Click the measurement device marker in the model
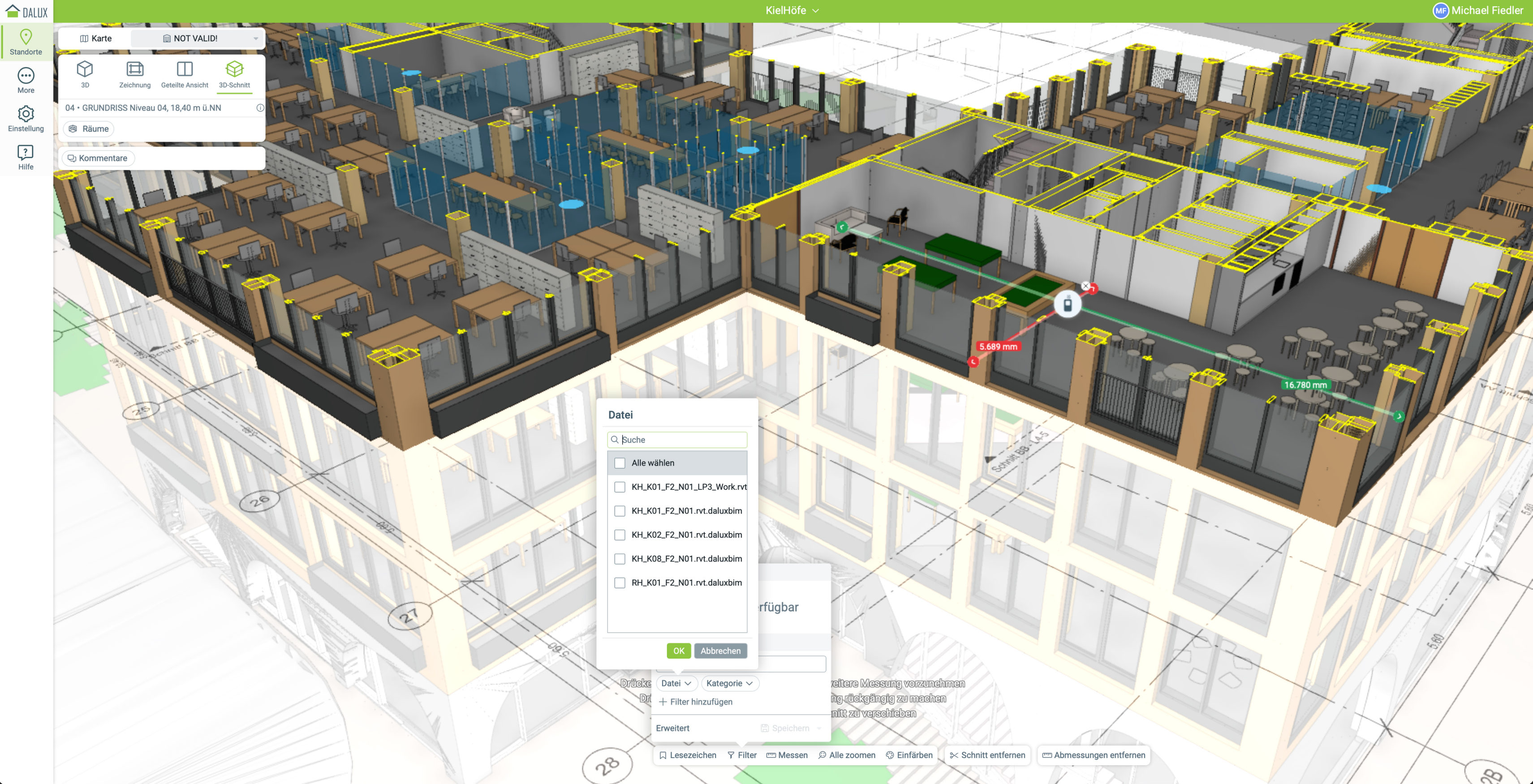The width and height of the screenshot is (1533, 784). point(1067,304)
